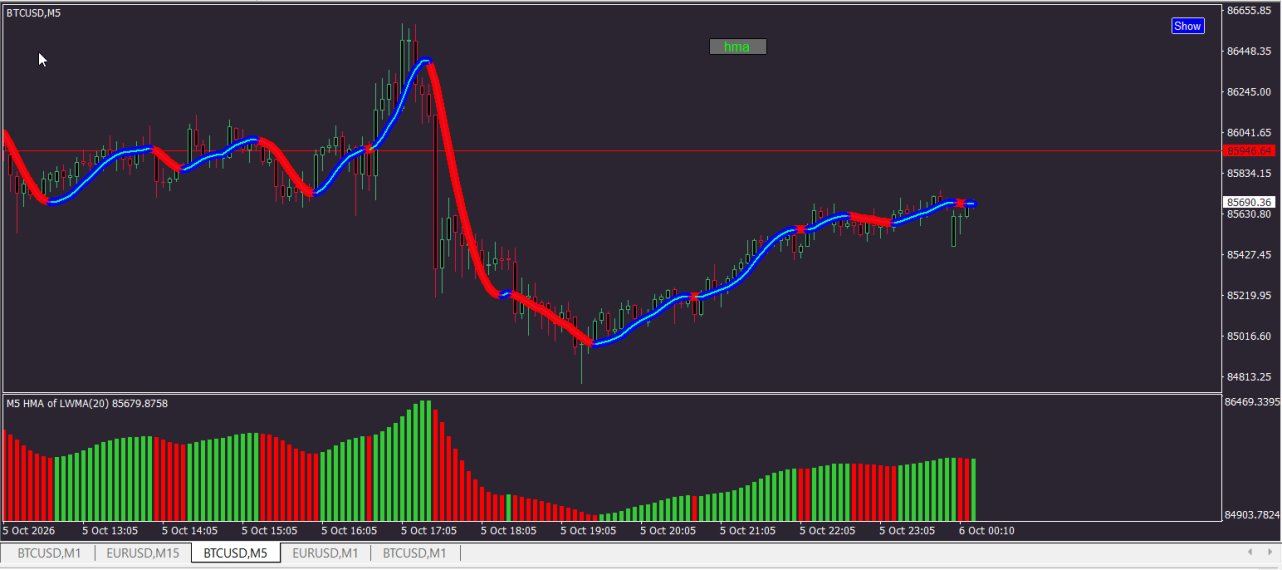Viewport: 1282px width, 570px height.
Task: Select the active BTCUSD,M5 tab
Action: [236, 553]
